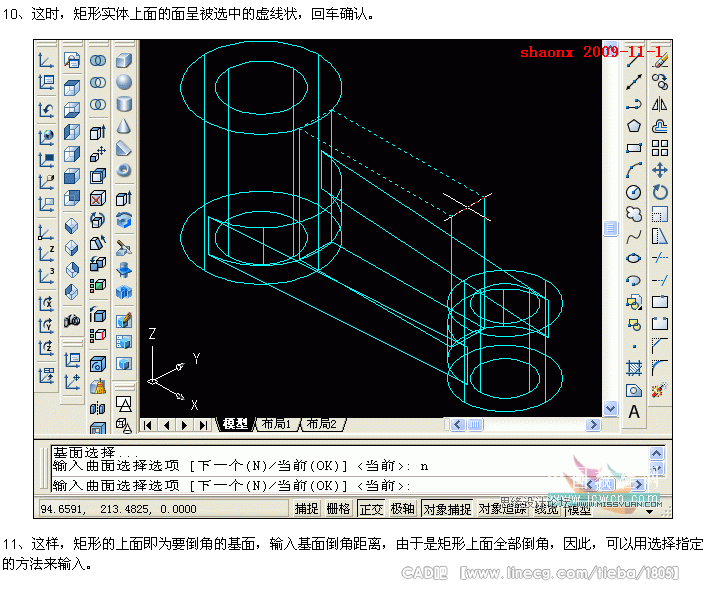The height and width of the screenshot is (590, 708).
Task: Toggle 捕捉 snap mode in status bar
Action: click(x=307, y=509)
